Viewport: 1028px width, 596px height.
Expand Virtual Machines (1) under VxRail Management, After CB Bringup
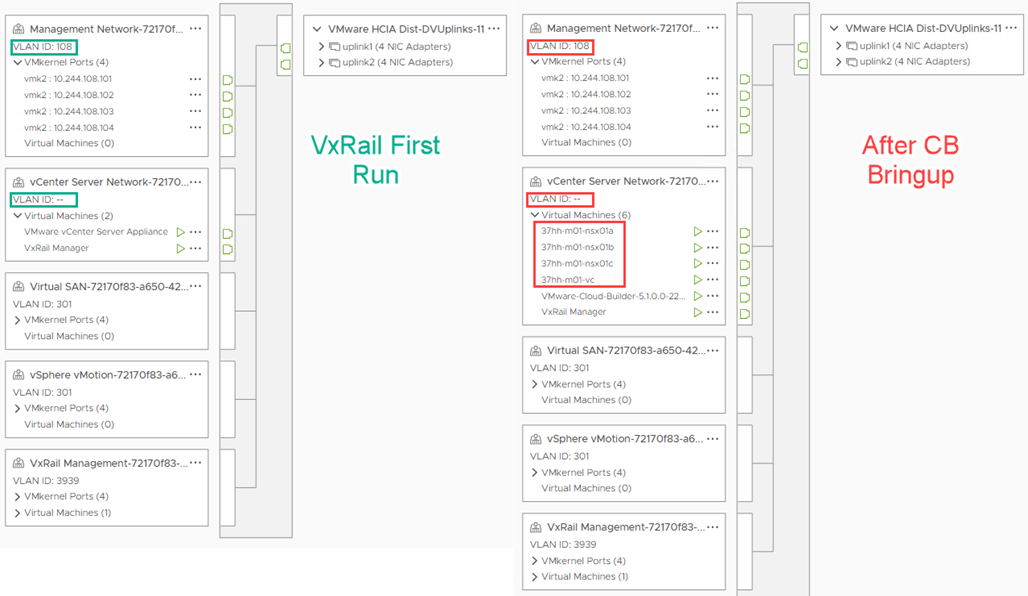pyautogui.click(x=535, y=577)
